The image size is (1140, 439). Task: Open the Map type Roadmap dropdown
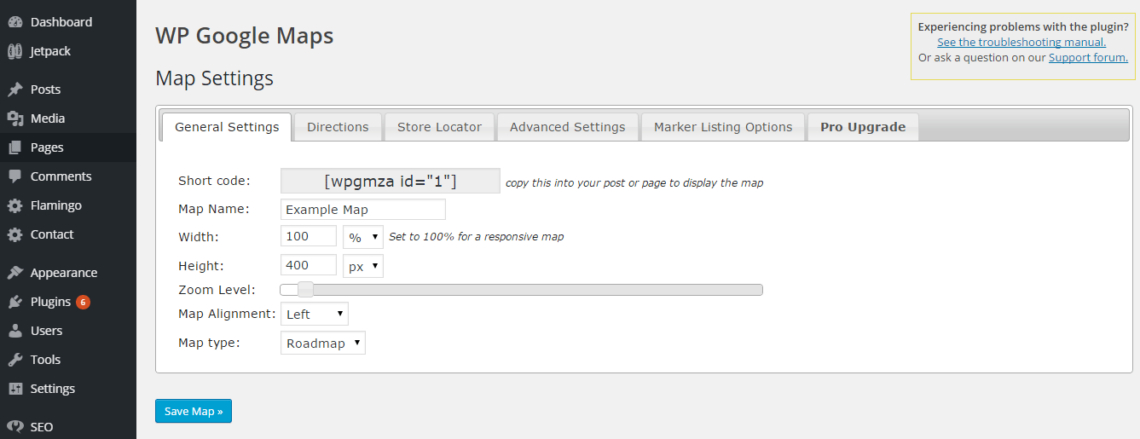point(323,343)
